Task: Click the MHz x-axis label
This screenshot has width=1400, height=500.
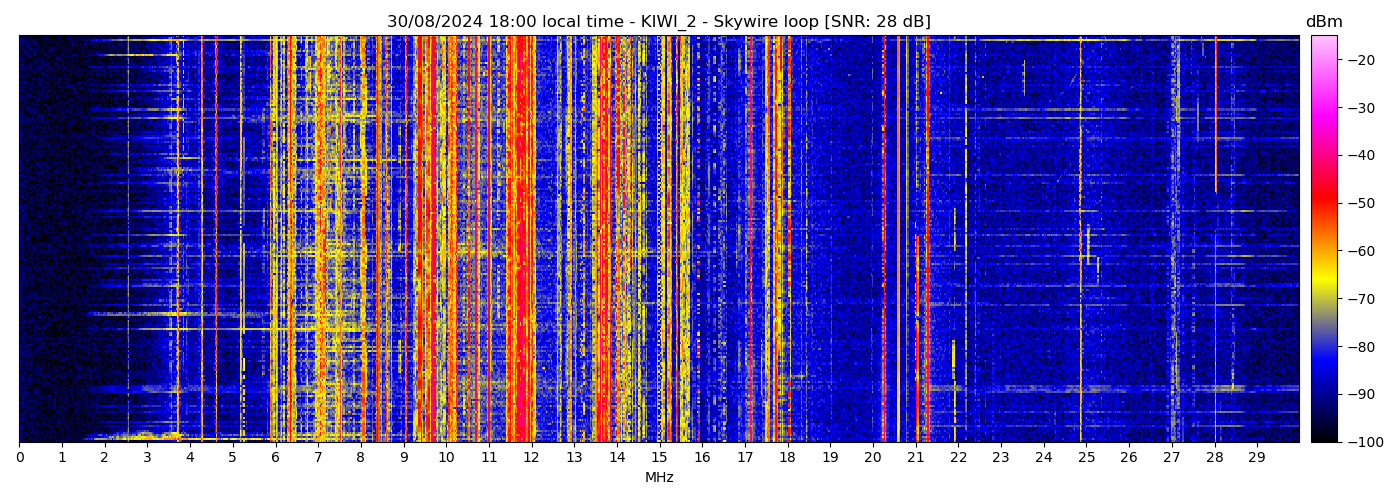Action: pyautogui.click(x=659, y=478)
